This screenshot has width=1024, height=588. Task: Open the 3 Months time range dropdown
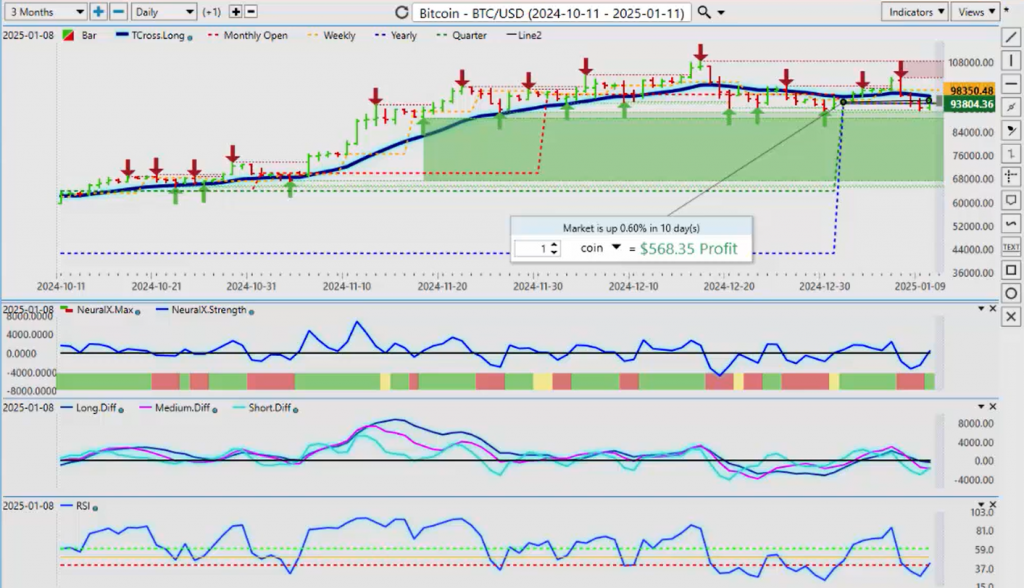pos(46,12)
